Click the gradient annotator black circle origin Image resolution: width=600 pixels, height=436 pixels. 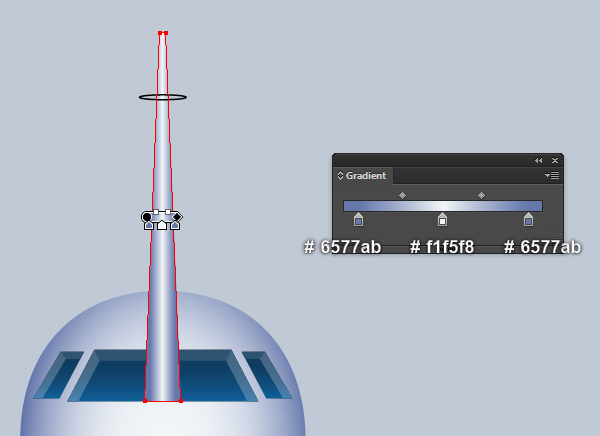coord(147,217)
